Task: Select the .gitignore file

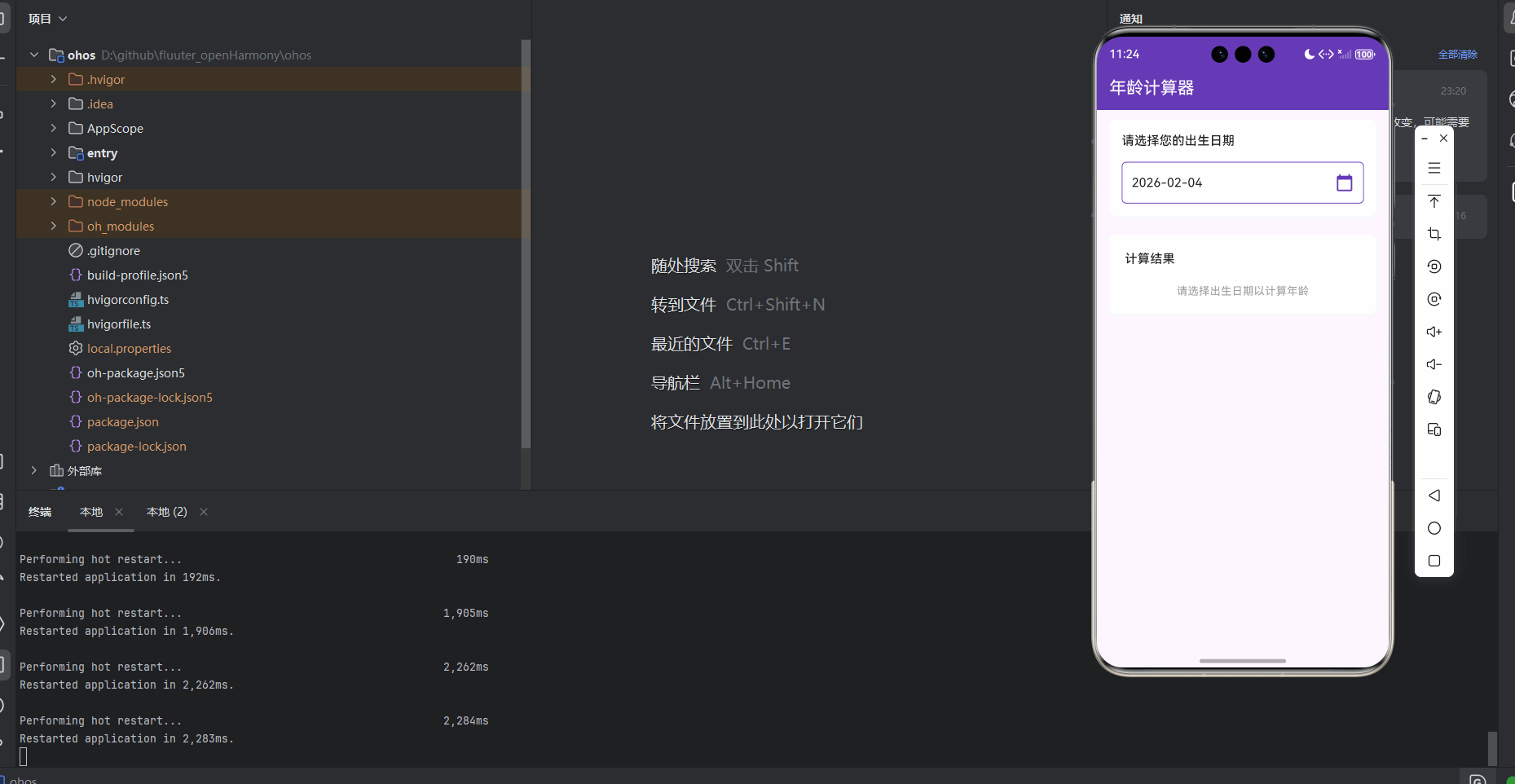Action: [x=113, y=251]
